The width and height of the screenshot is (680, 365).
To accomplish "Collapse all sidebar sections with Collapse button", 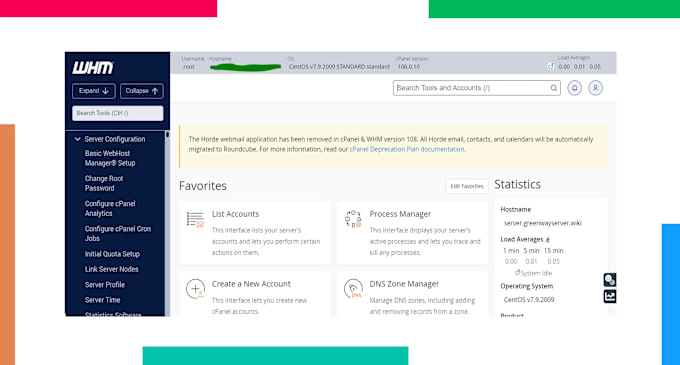I will click(142, 91).
